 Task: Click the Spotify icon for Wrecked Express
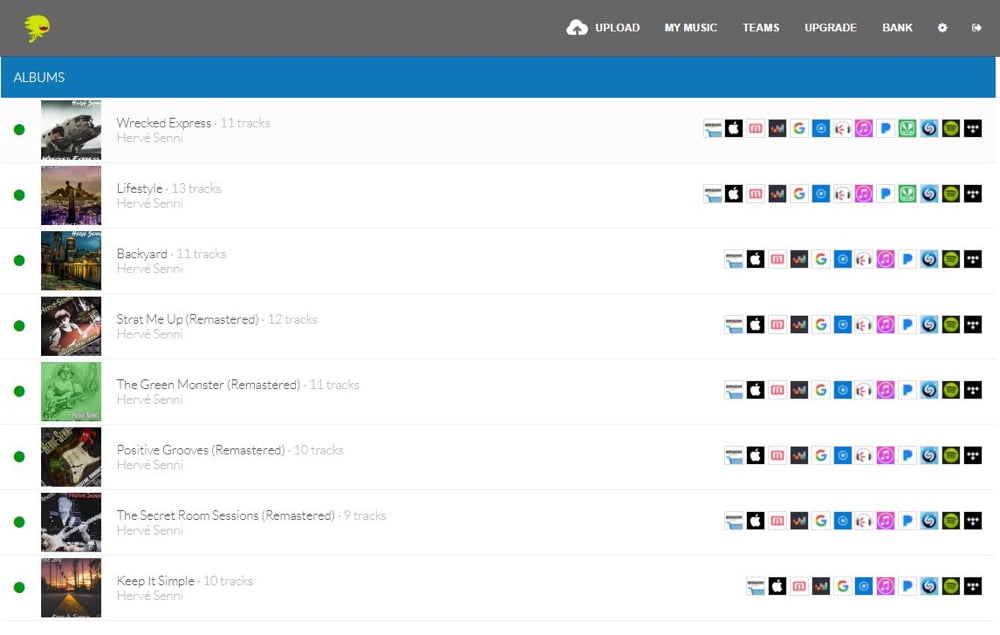(x=950, y=129)
